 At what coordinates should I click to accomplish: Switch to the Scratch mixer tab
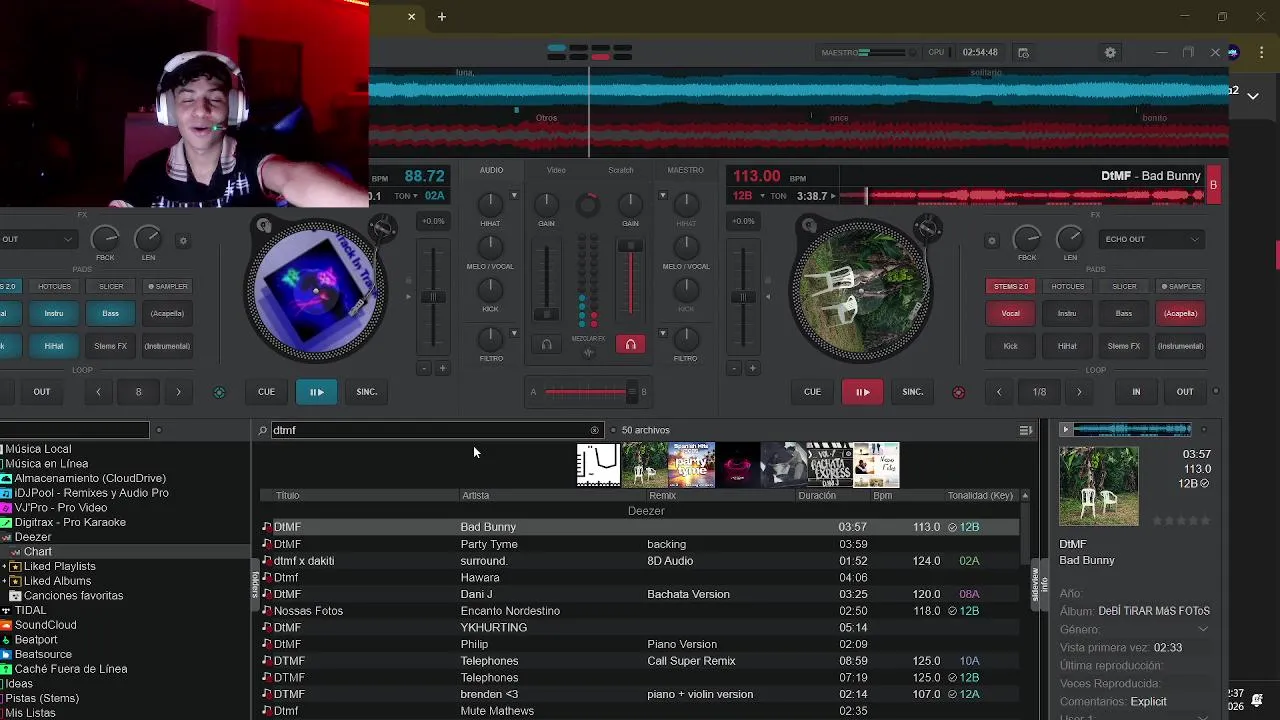point(620,170)
